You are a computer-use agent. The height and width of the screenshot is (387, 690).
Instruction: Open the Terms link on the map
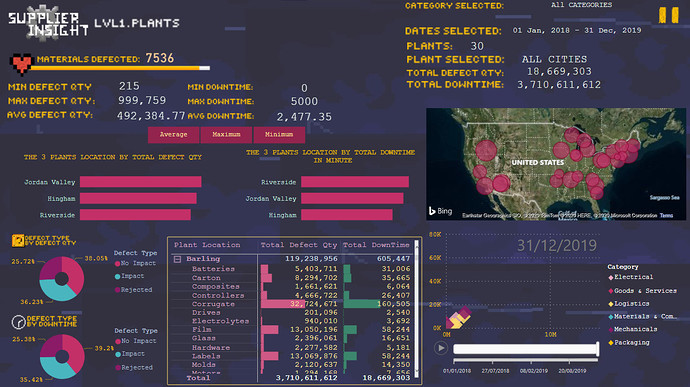pos(666,215)
